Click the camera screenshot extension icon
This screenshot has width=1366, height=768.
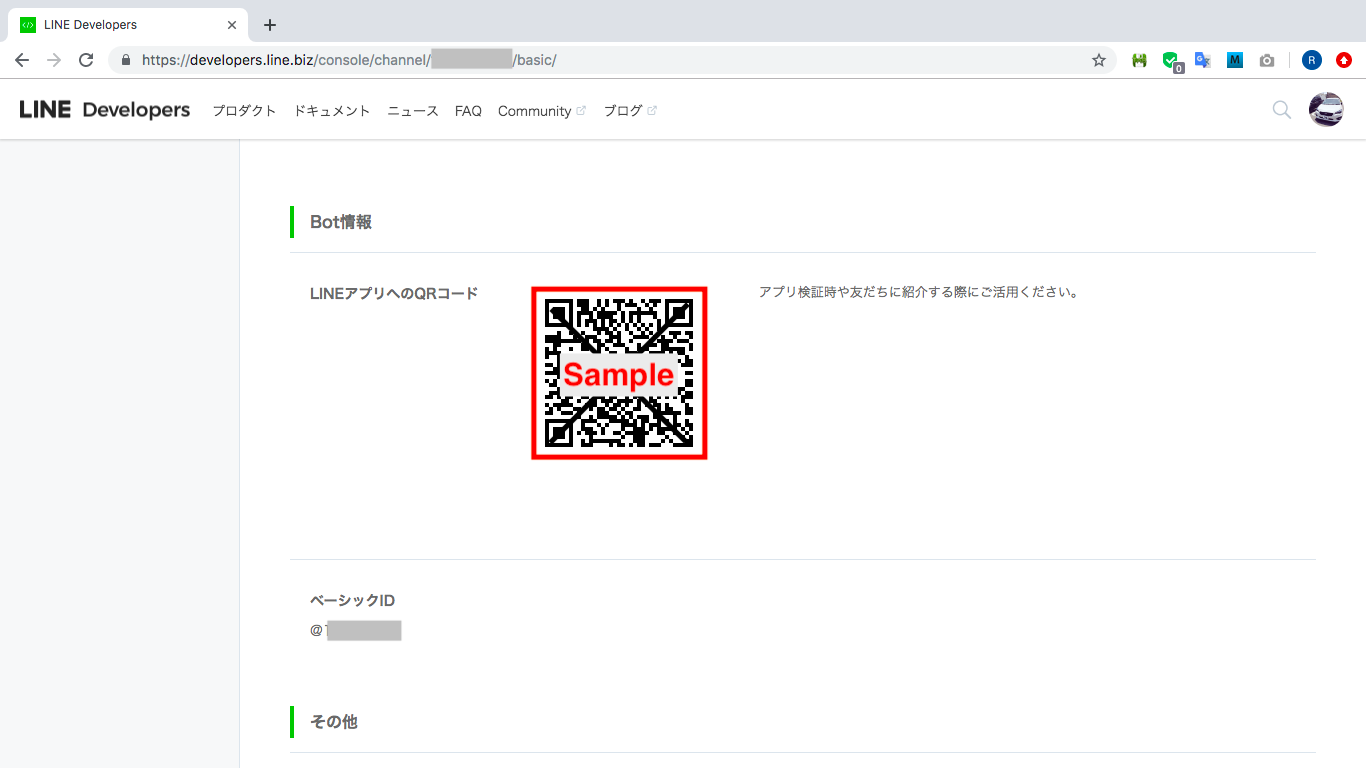(x=1267, y=60)
